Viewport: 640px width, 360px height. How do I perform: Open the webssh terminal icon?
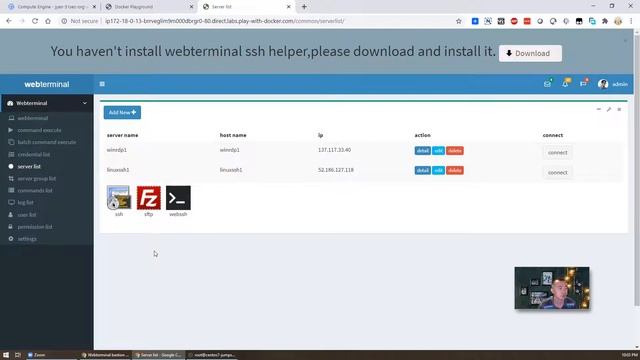pos(178,198)
